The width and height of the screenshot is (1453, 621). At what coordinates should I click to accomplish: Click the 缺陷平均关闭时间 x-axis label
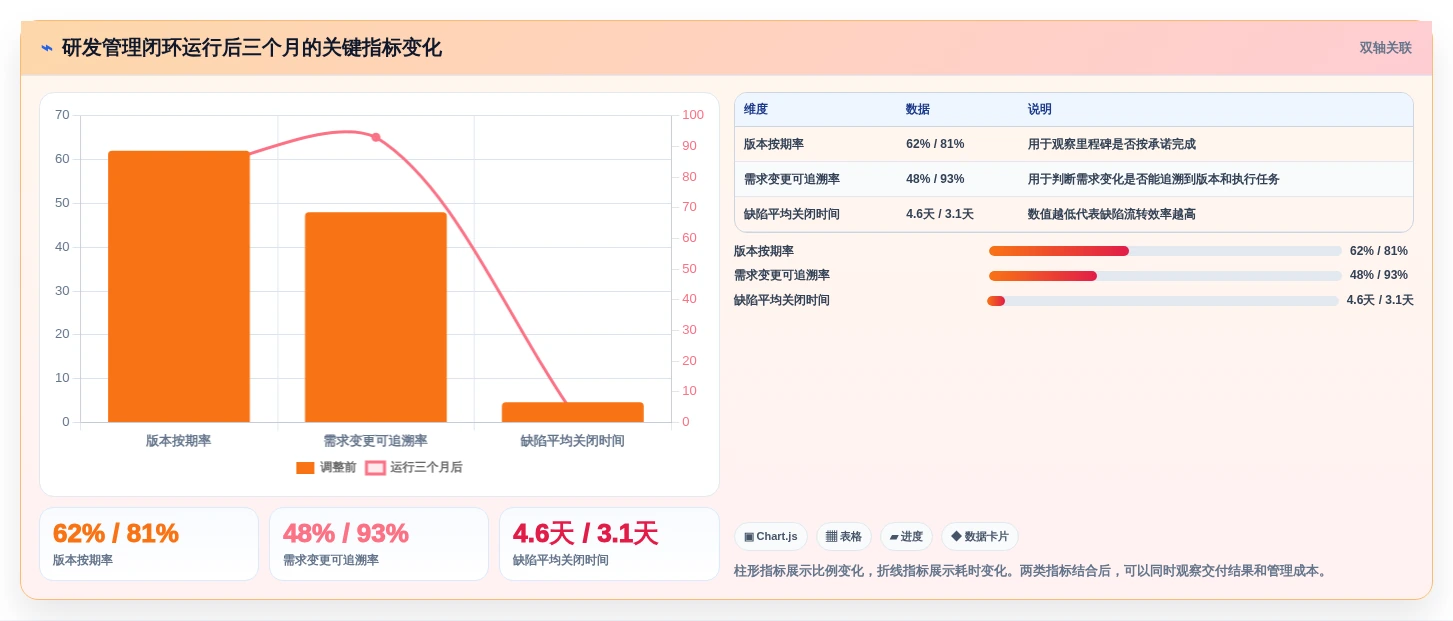tap(573, 441)
